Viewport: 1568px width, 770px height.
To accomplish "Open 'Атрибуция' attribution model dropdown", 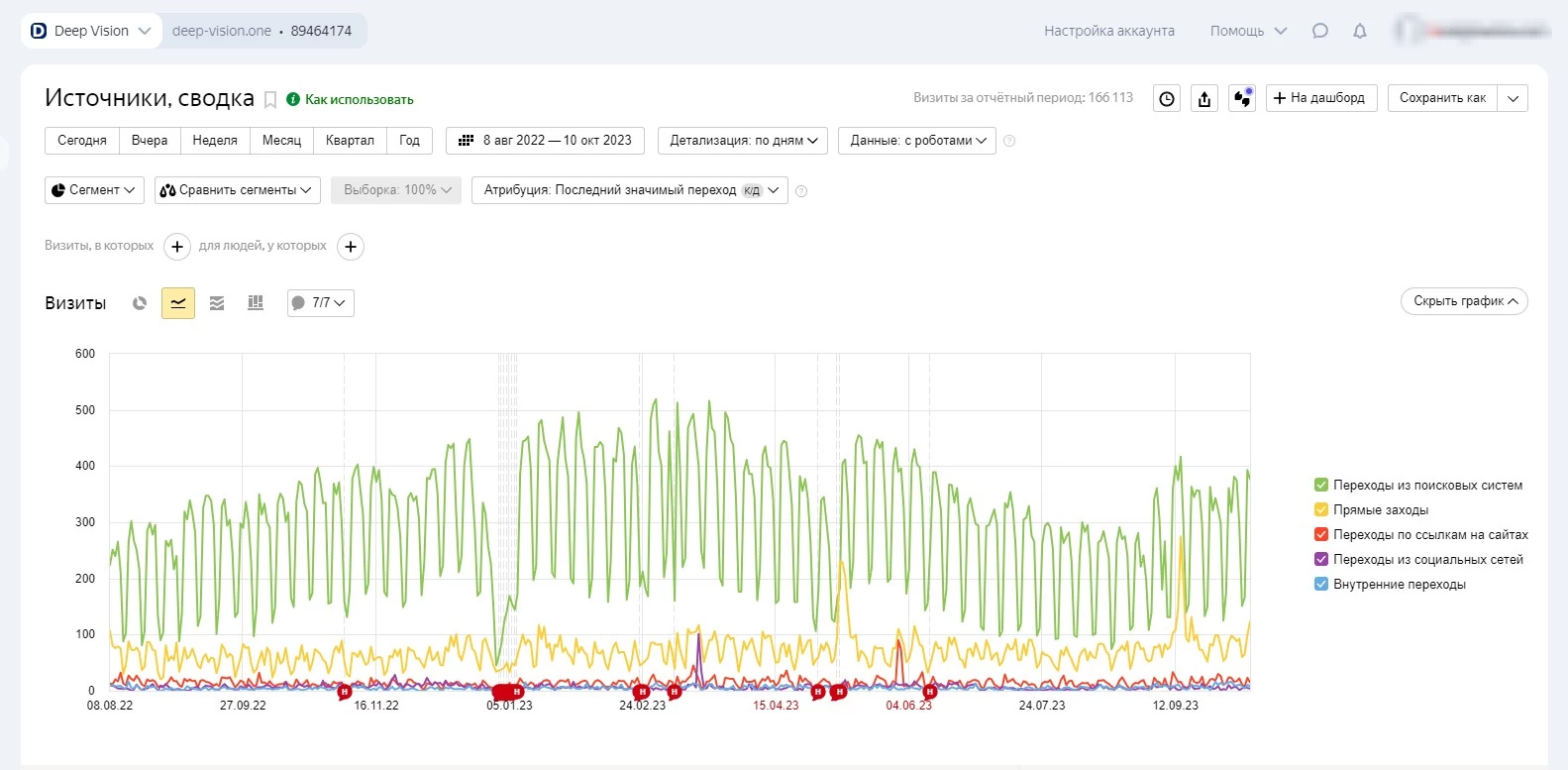I will pos(630,190).
